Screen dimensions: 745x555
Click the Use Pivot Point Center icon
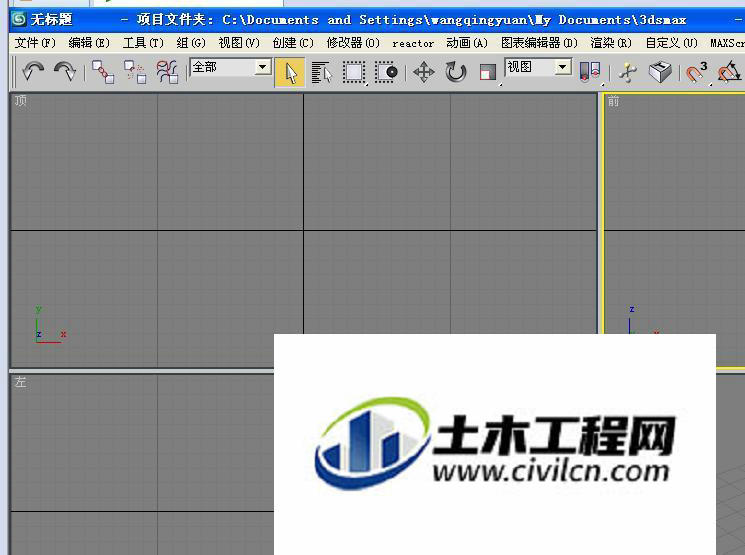pyautogui.click(x=590, y=72)
